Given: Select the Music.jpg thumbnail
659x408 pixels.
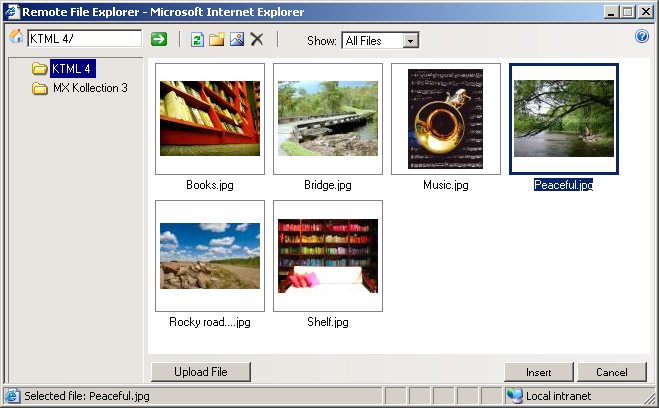Looking at the screenshot, I should [x=445, y=119].
